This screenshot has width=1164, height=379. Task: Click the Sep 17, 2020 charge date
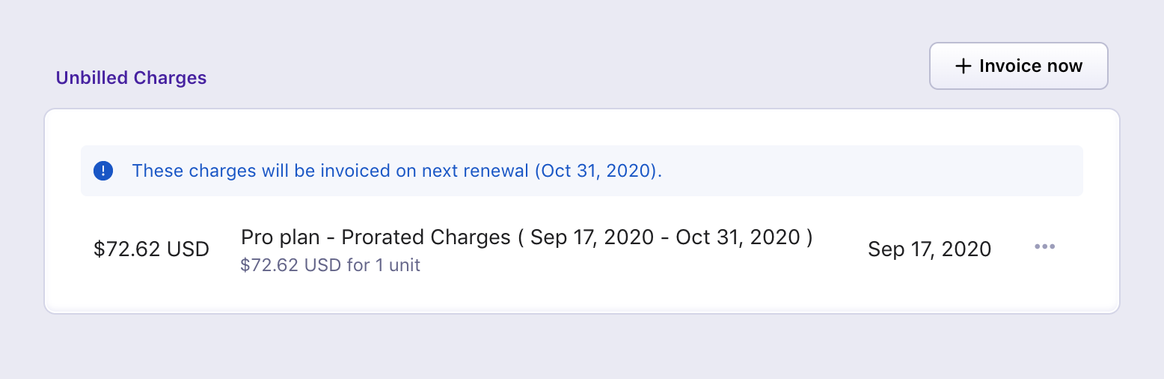click(x=929, y=249)
